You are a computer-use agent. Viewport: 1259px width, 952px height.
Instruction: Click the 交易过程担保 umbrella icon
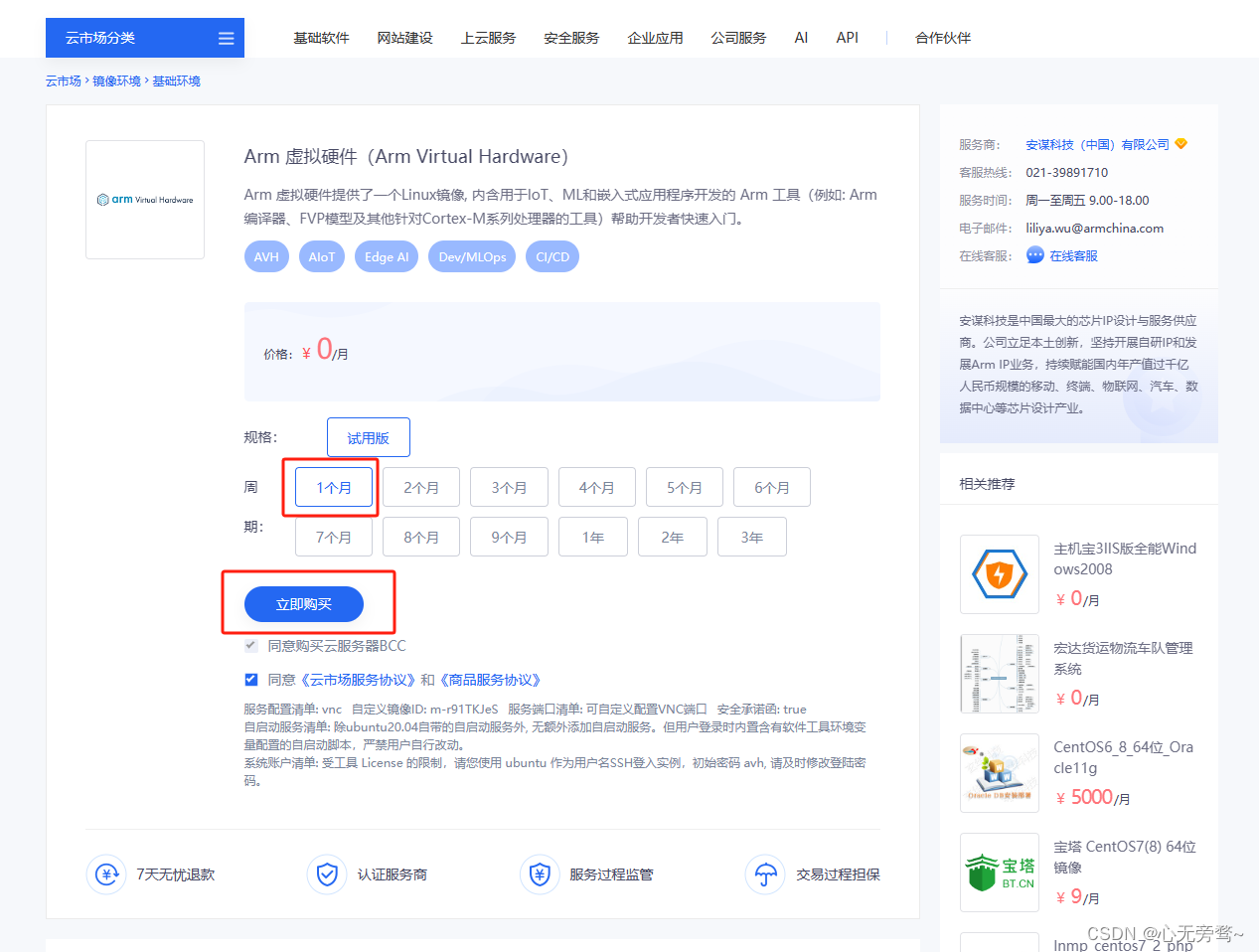765,874
